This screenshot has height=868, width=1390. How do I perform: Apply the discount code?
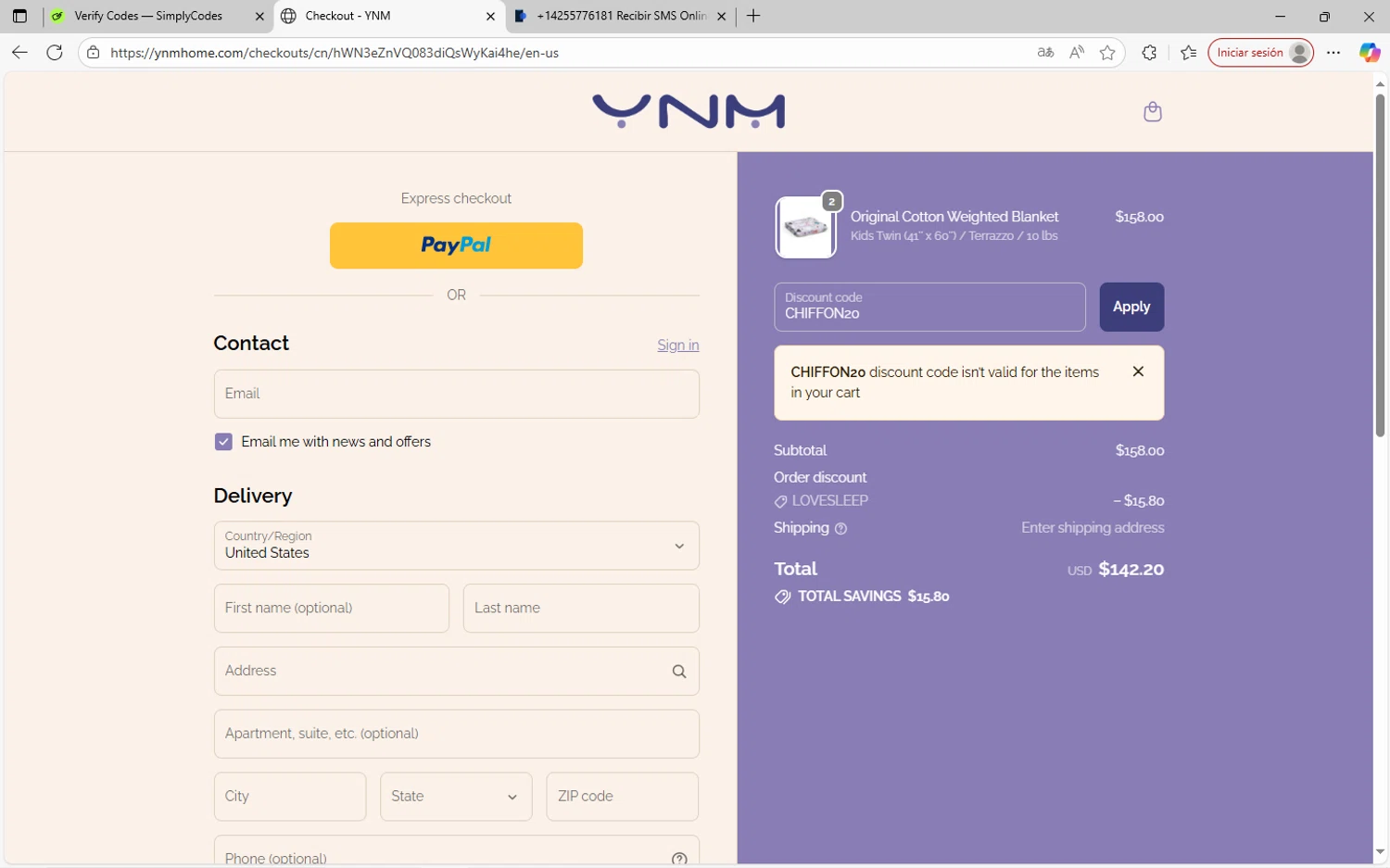(x=1131, y=307)
